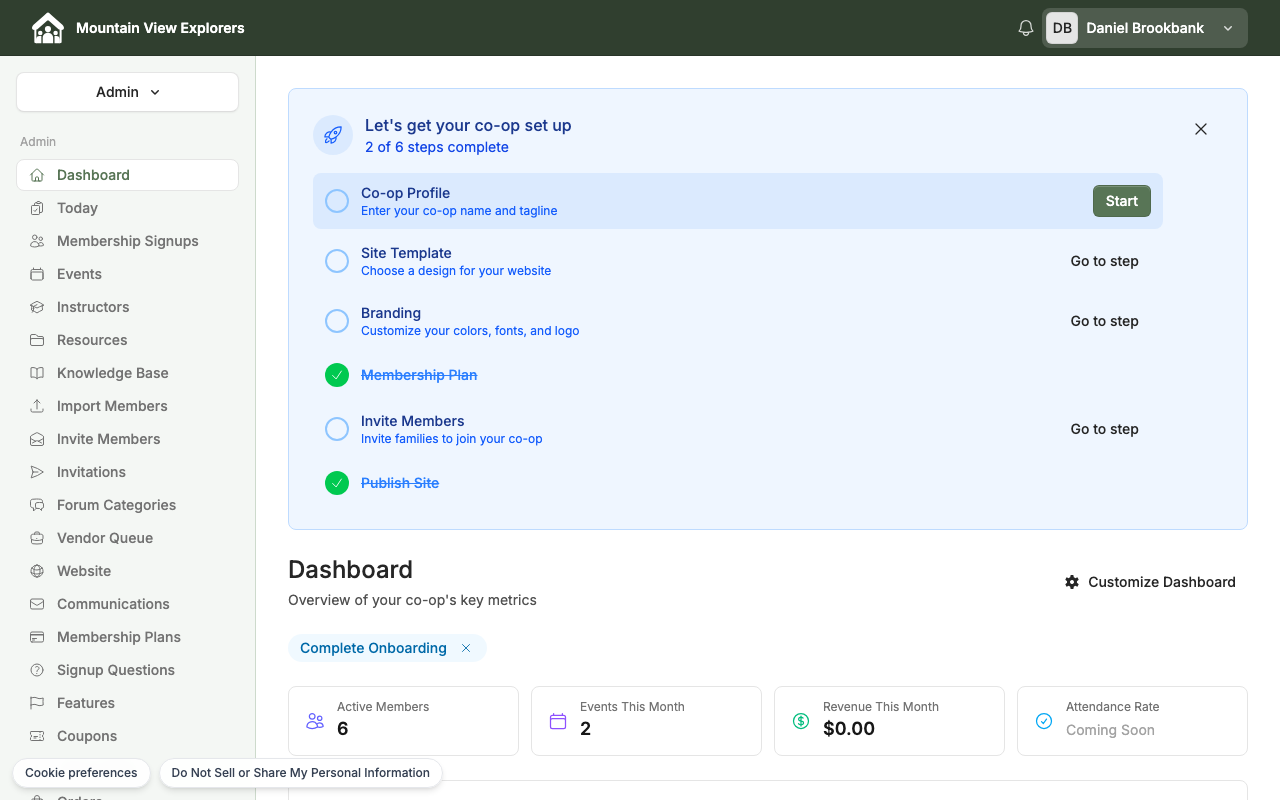Click the Membership Plans card icon
This screenshot has height=800, width=1280.
[x=37, y=637]
